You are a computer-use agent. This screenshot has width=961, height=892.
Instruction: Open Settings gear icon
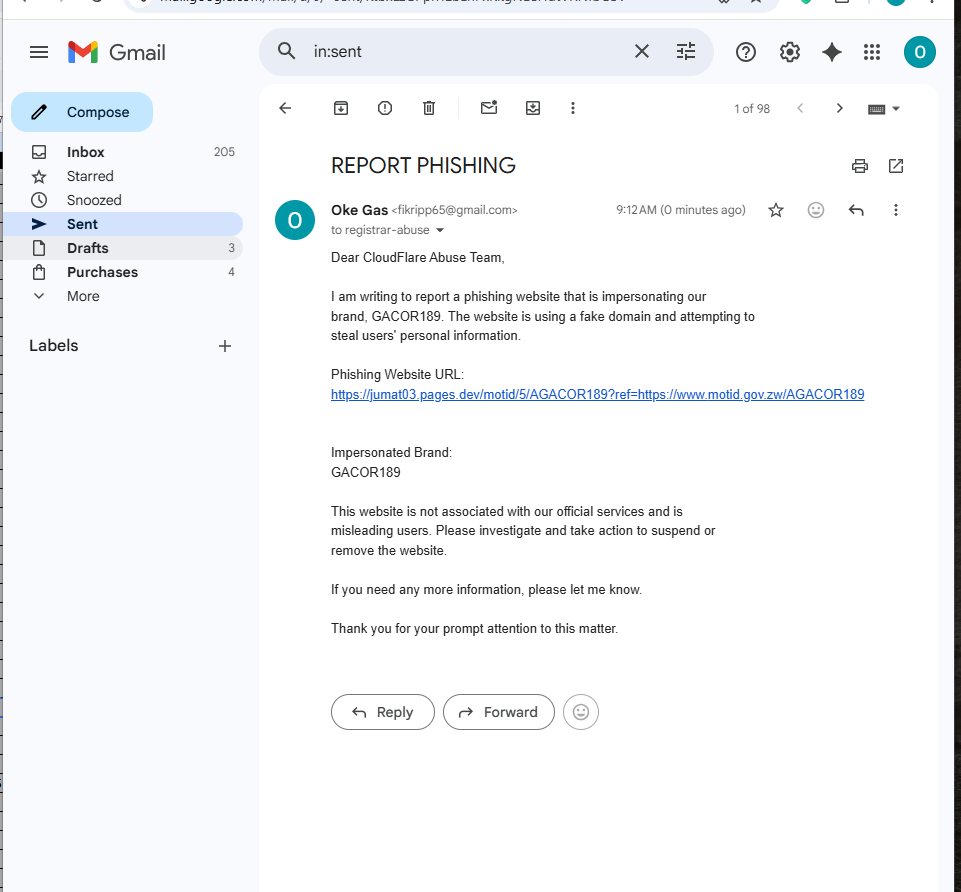tap(789, 52)
